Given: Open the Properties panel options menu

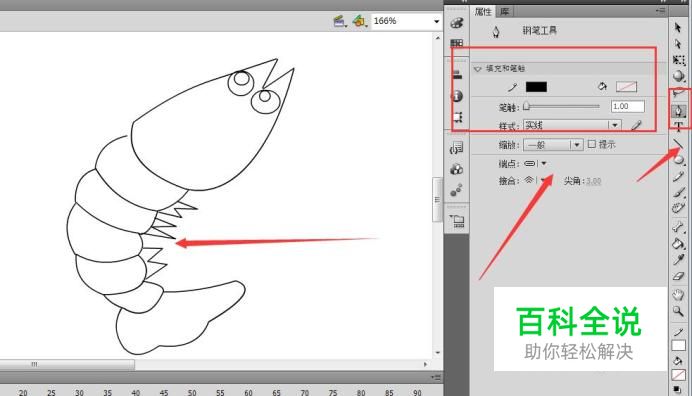Looking at the screenshot, I should tap(661, 10).
